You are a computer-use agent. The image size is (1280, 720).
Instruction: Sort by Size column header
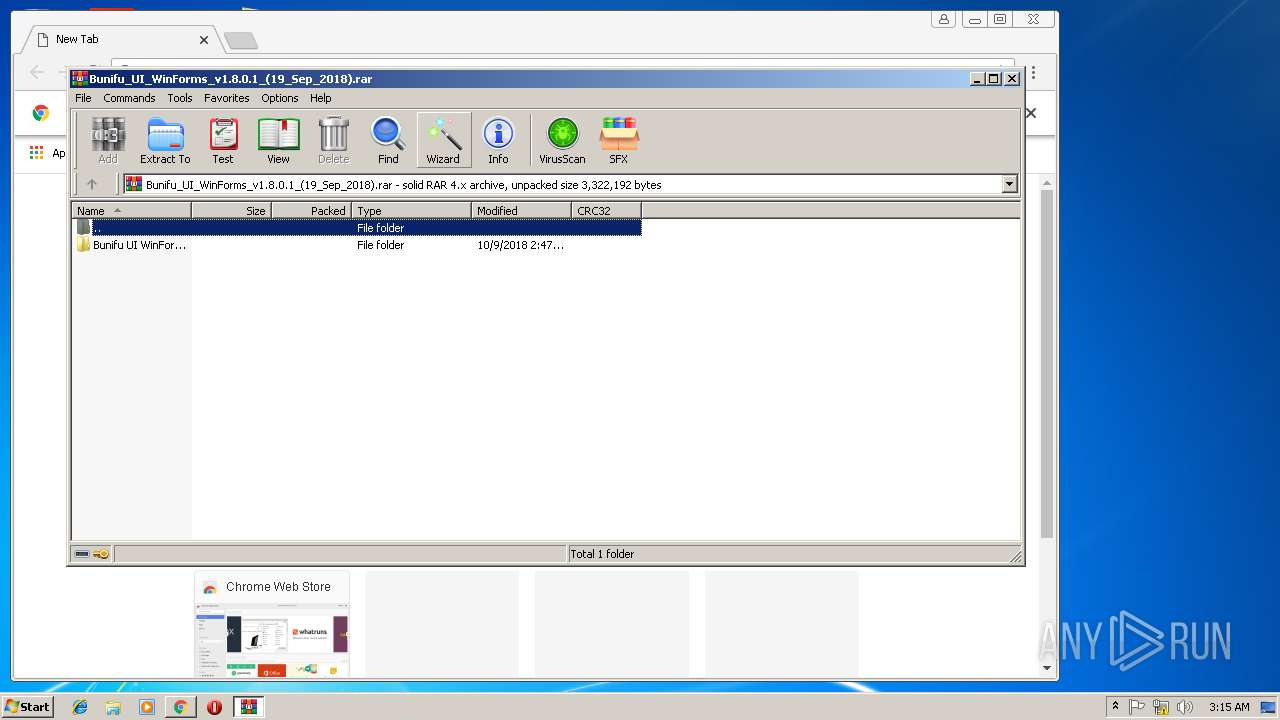[x=231, y=211]
